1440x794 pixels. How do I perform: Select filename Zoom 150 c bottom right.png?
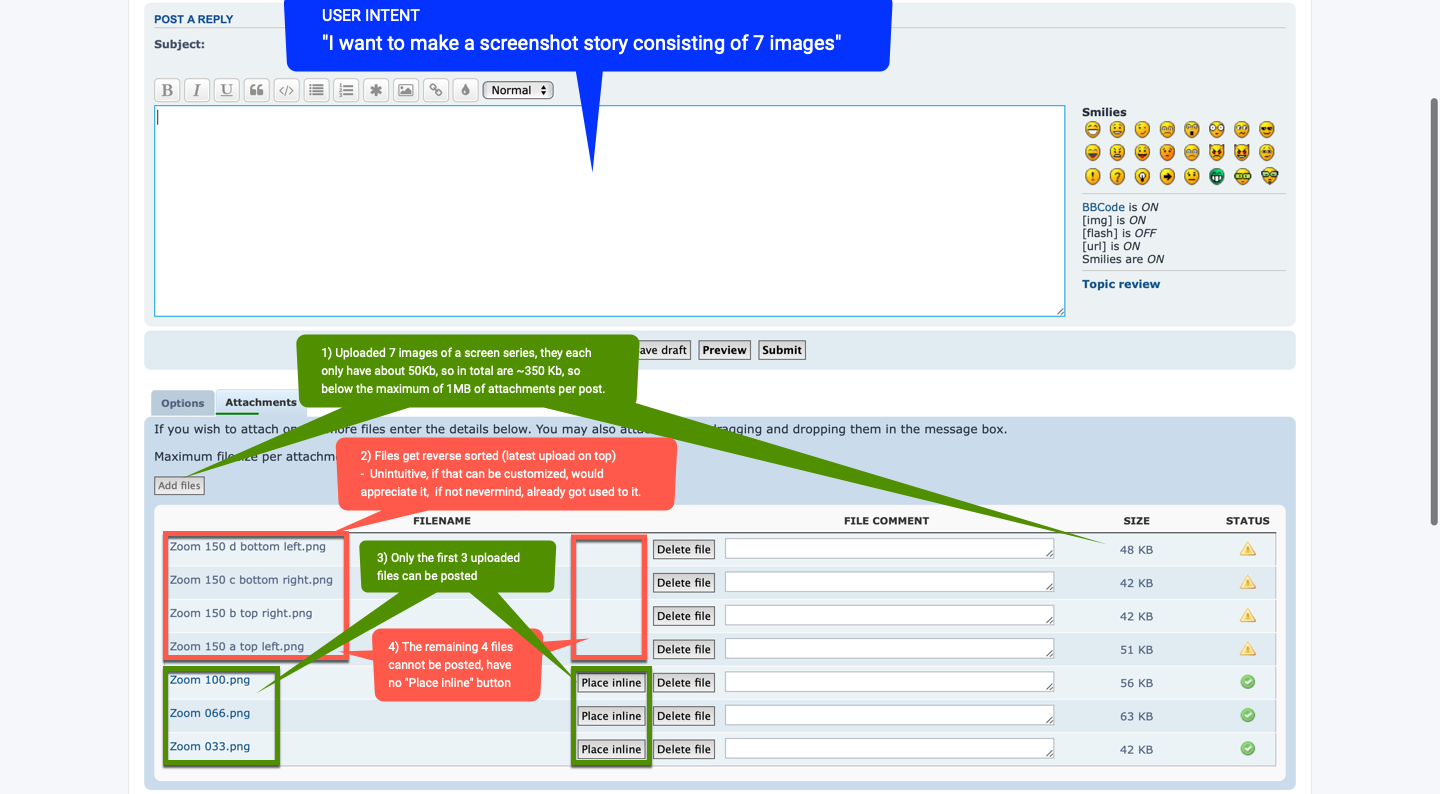click(x=251, y=580)
